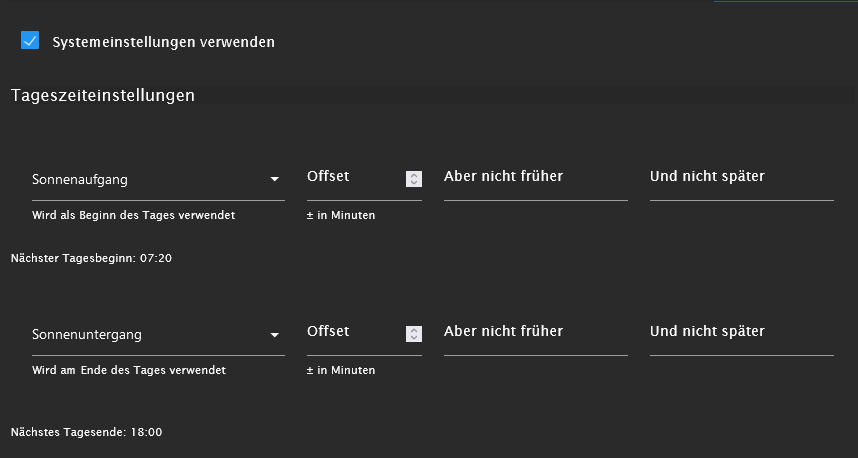This screenshot has width=858, height=458.
Task: Uncheck the Systemeinstellungen verwenden checkbox
Action: click(30, 41)
